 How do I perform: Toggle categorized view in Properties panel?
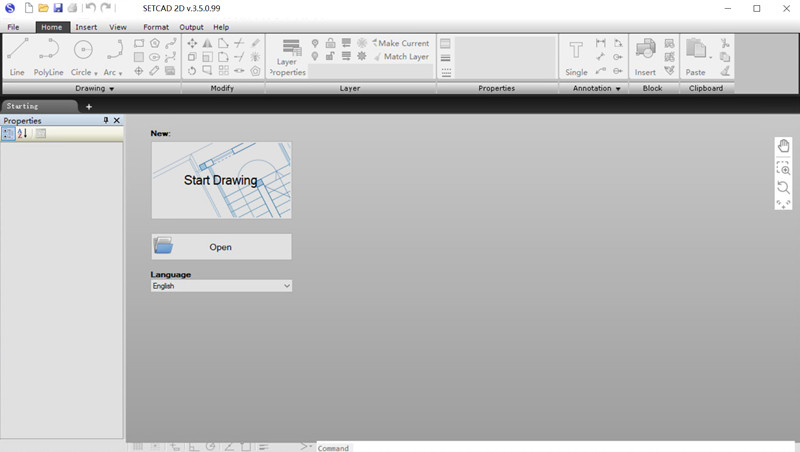8,134
